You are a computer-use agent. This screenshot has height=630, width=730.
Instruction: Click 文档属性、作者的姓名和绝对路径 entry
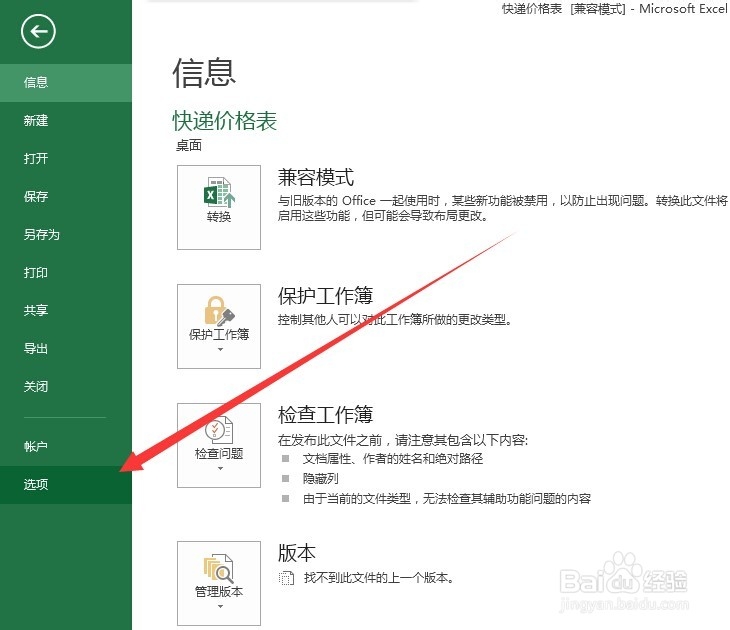[393, 459]
